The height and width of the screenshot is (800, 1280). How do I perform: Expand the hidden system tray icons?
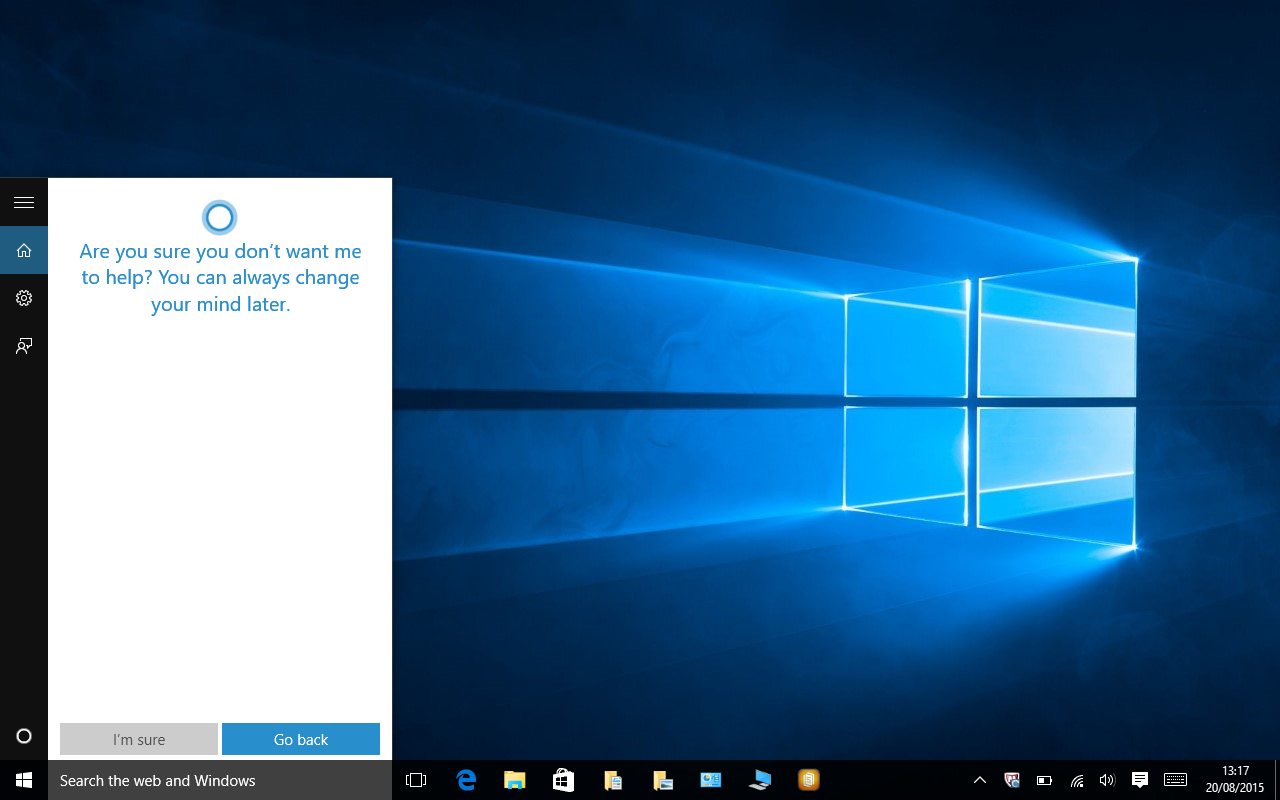(979, 780)
